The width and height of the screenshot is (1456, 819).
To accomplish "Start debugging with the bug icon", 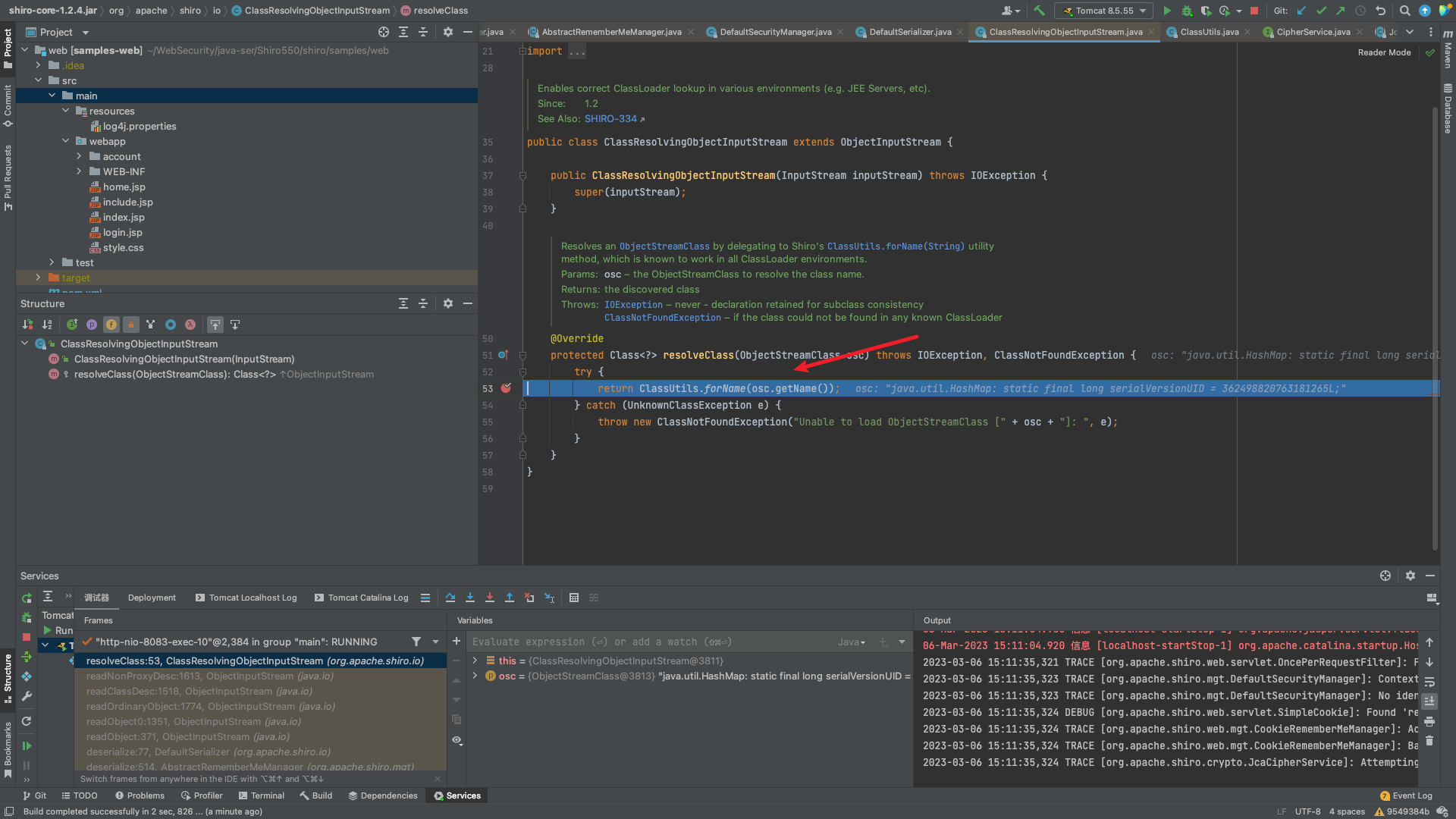I will tap(1188, 11).
